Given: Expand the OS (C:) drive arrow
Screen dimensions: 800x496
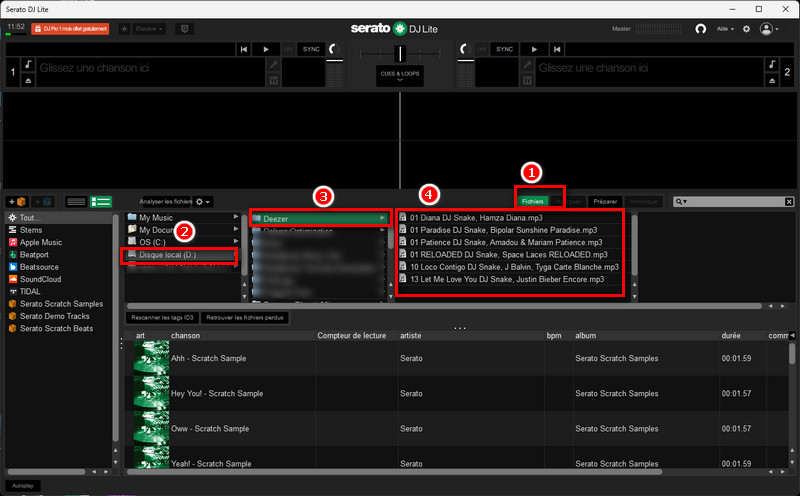Looking at the screenshot, I should point(236,241).
